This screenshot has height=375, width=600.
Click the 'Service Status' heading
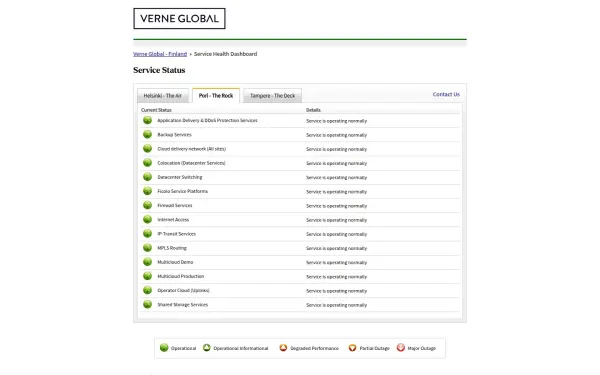[x=159, y=70]
